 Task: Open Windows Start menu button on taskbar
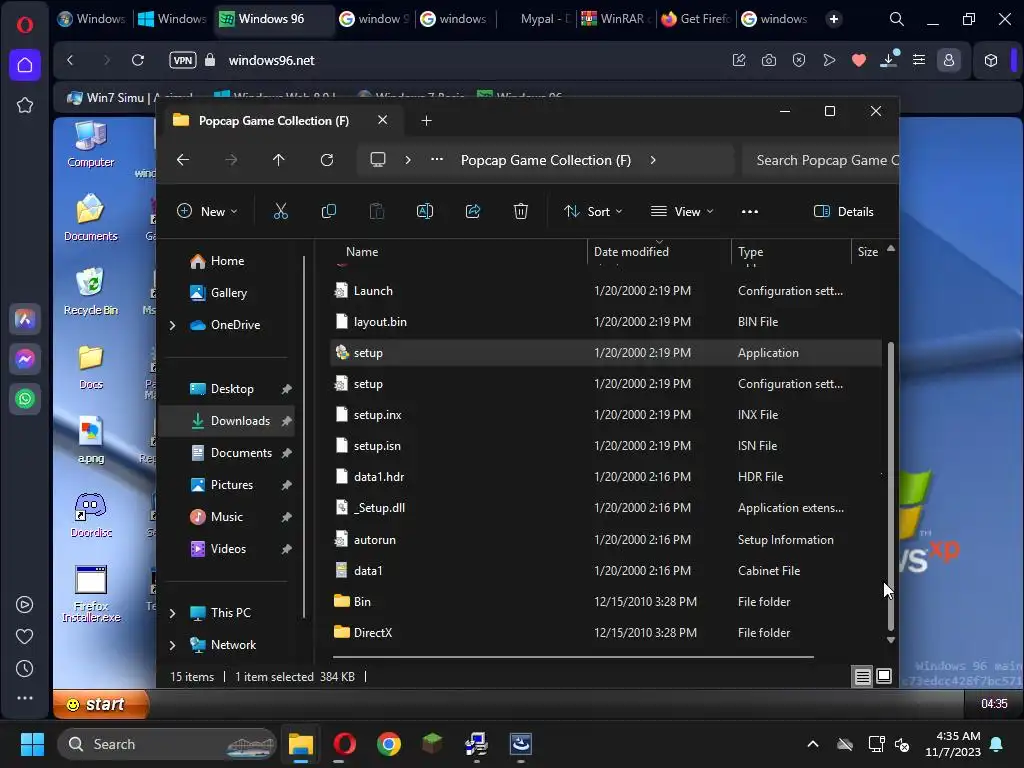tap(32, 744)
